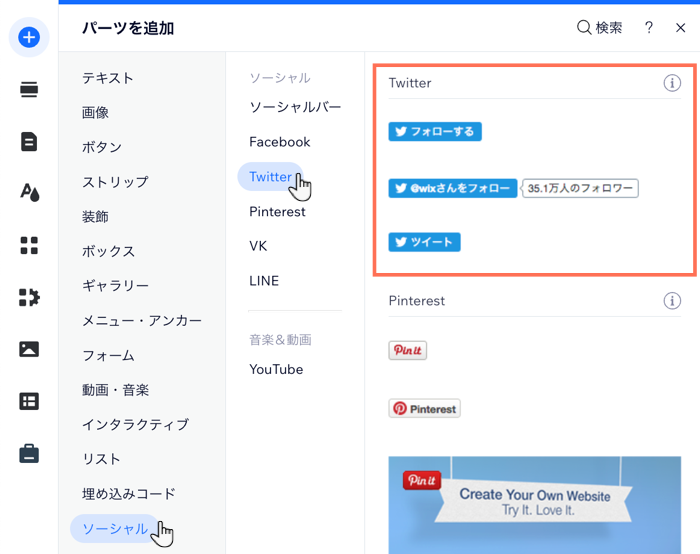Select the ボタン category
Image resolution: width=700 pixels, height=554 pixels.
pyautogui.click(x=101, y=147)
